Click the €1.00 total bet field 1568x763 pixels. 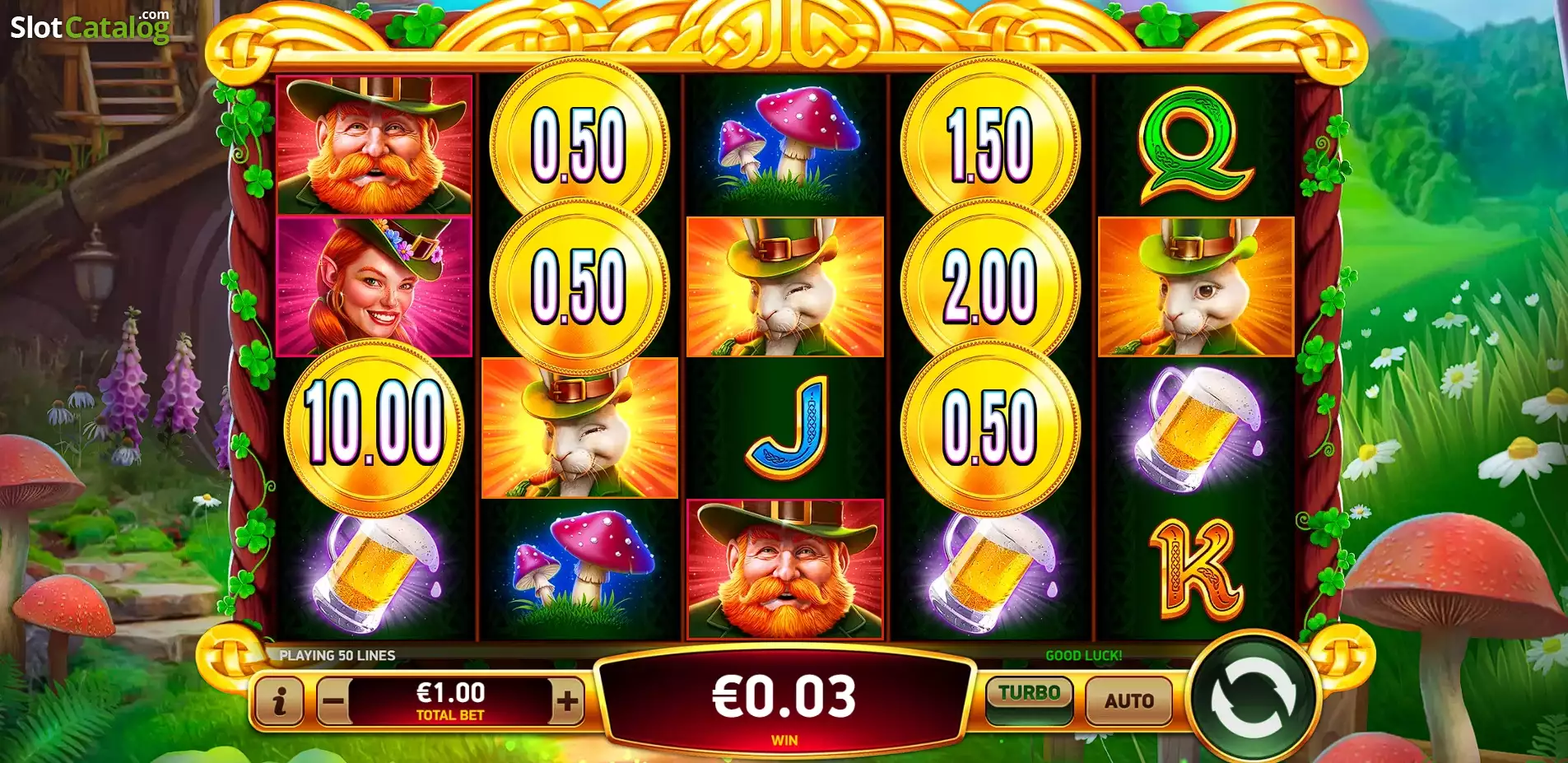point(450,701)
